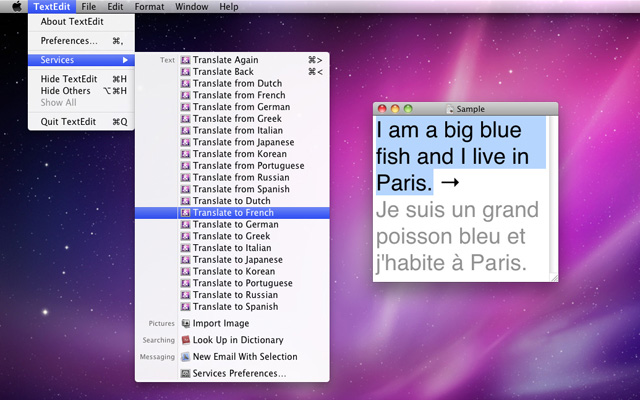This screenshot has width=640, height=400.
Task: Click the icon next to Translate to Dutch
Action: tap(185, 201)
